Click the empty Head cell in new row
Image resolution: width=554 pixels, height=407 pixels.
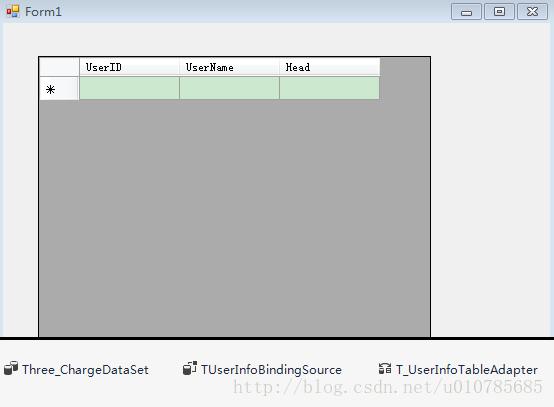329,88
